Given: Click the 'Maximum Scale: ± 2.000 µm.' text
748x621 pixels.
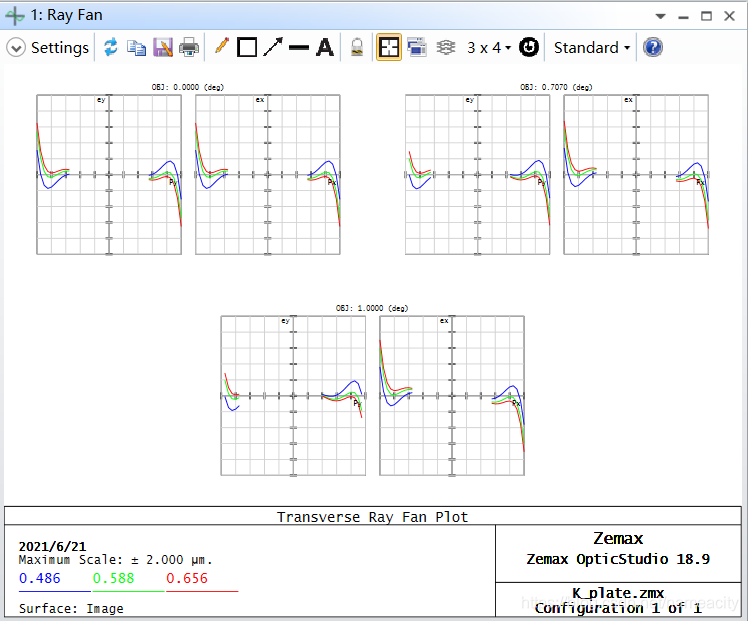Looking at the screenshot, I should pyautogui.click(x=115, y=560).
